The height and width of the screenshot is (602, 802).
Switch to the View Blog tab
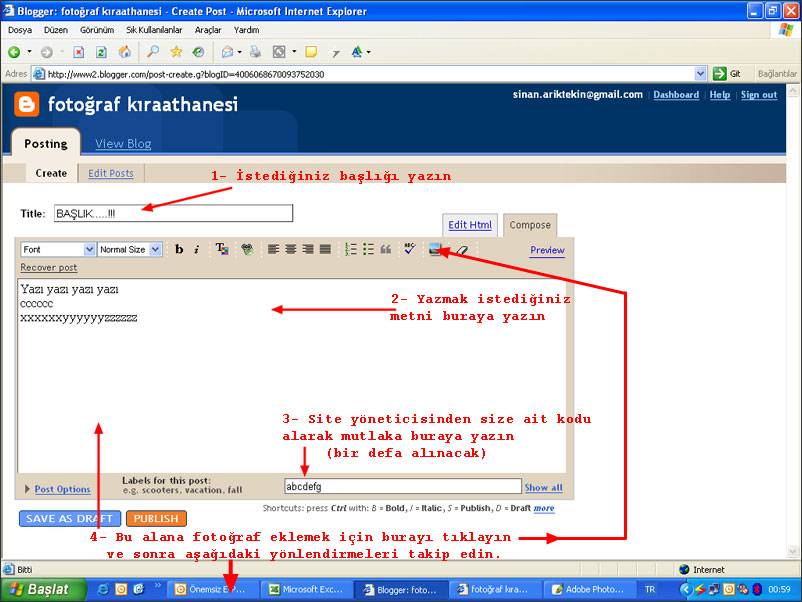[x=123, y=144]
